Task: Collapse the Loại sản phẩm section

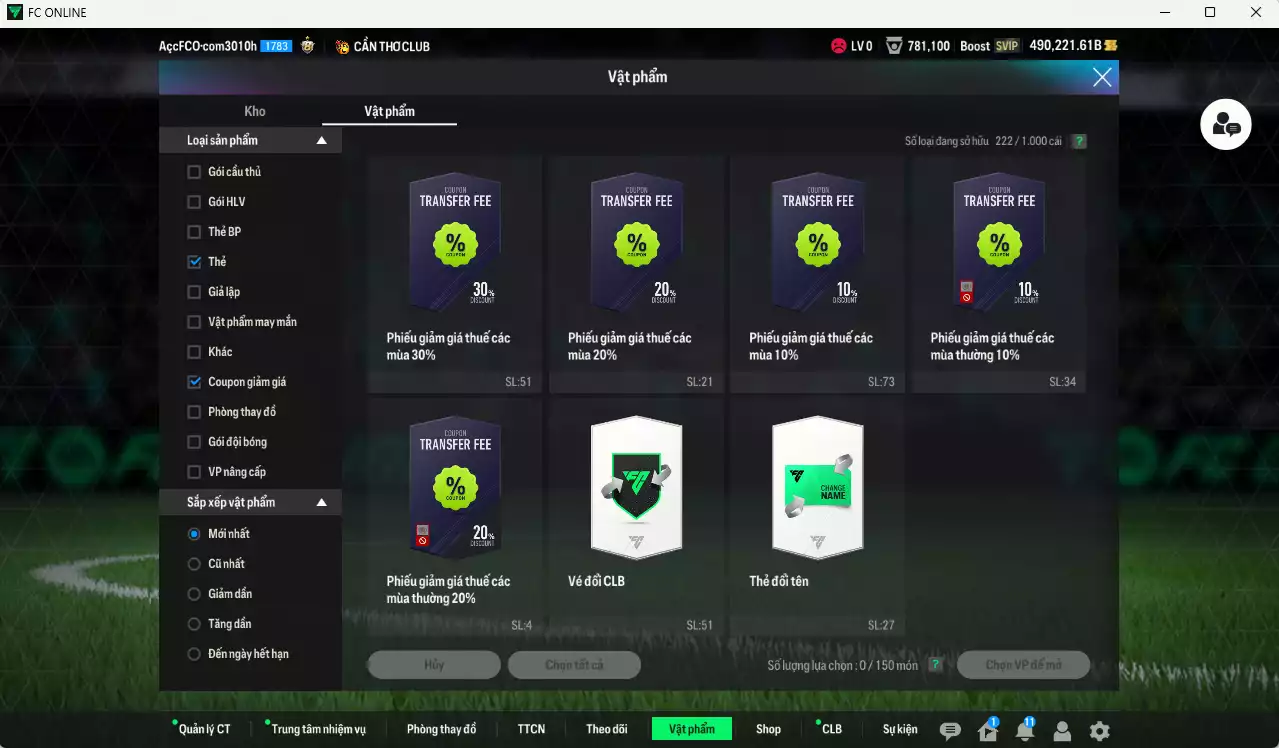Action: (x=321, y=141)
